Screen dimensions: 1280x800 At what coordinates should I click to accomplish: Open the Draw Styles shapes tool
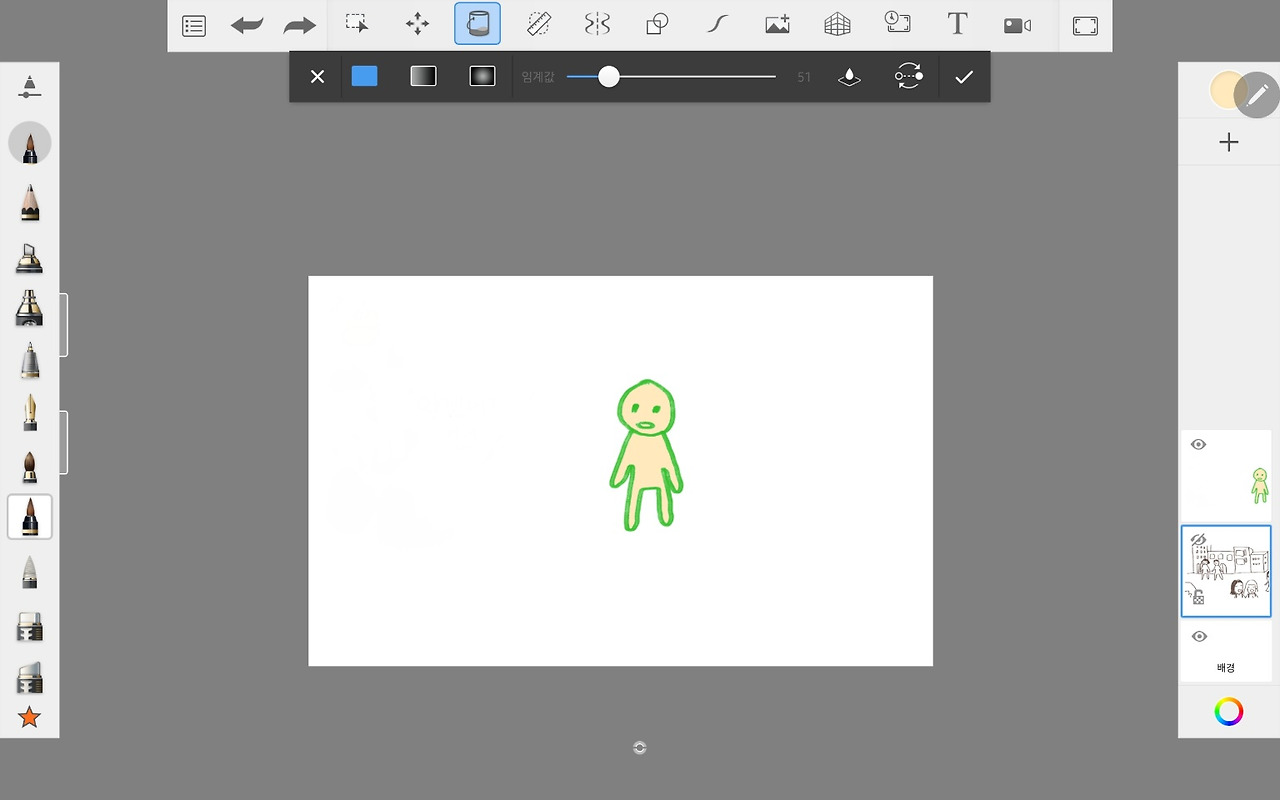657,24
